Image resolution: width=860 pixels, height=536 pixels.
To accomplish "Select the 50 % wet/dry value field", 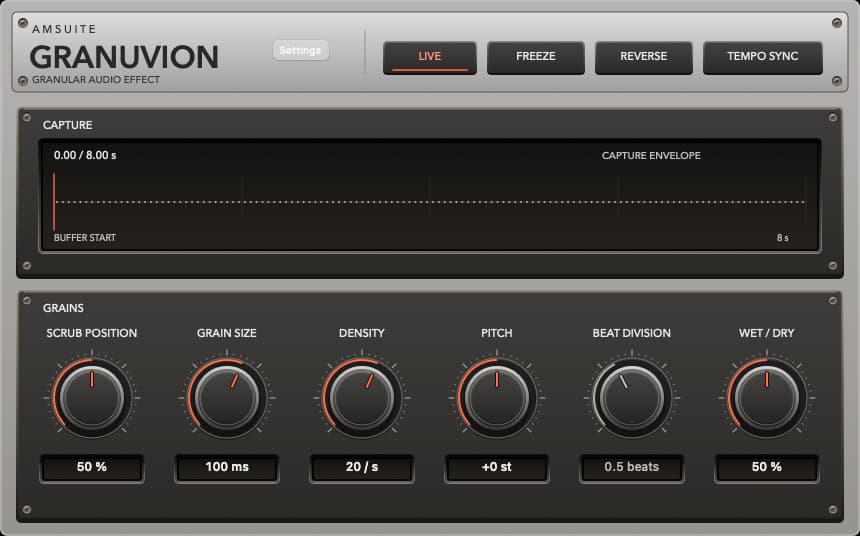I will click(767, 467).
